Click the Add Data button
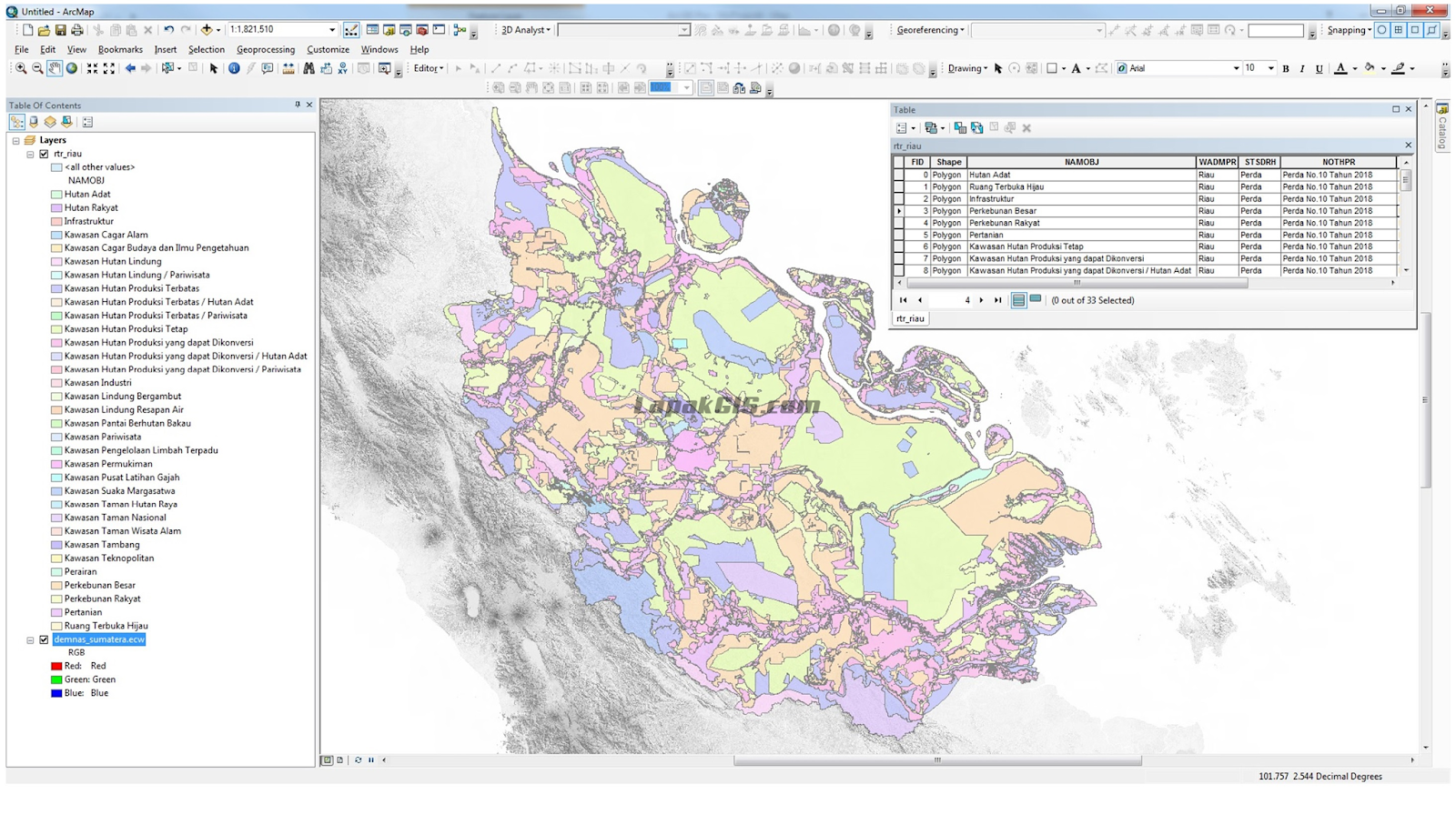This screenshot has height=815, width=1456. [x=207, y=30]
